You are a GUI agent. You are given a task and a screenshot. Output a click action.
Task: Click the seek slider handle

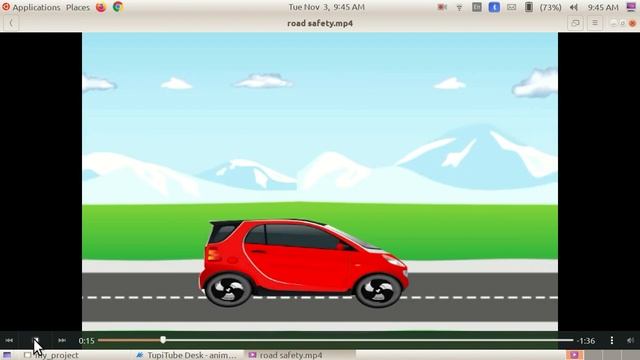(163, 340)
